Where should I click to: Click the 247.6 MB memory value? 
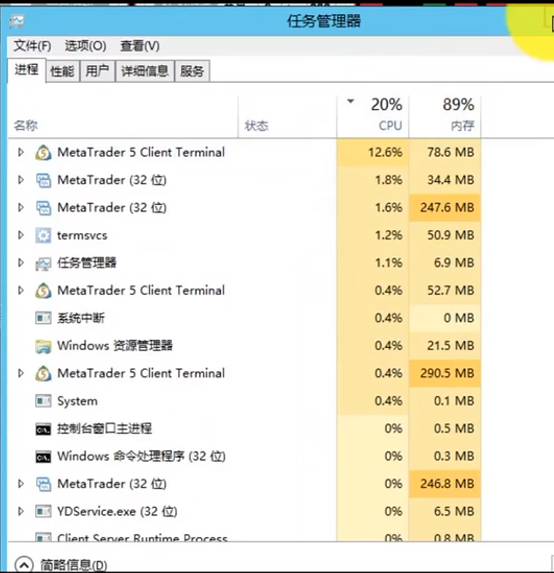[x=447, y=208]
